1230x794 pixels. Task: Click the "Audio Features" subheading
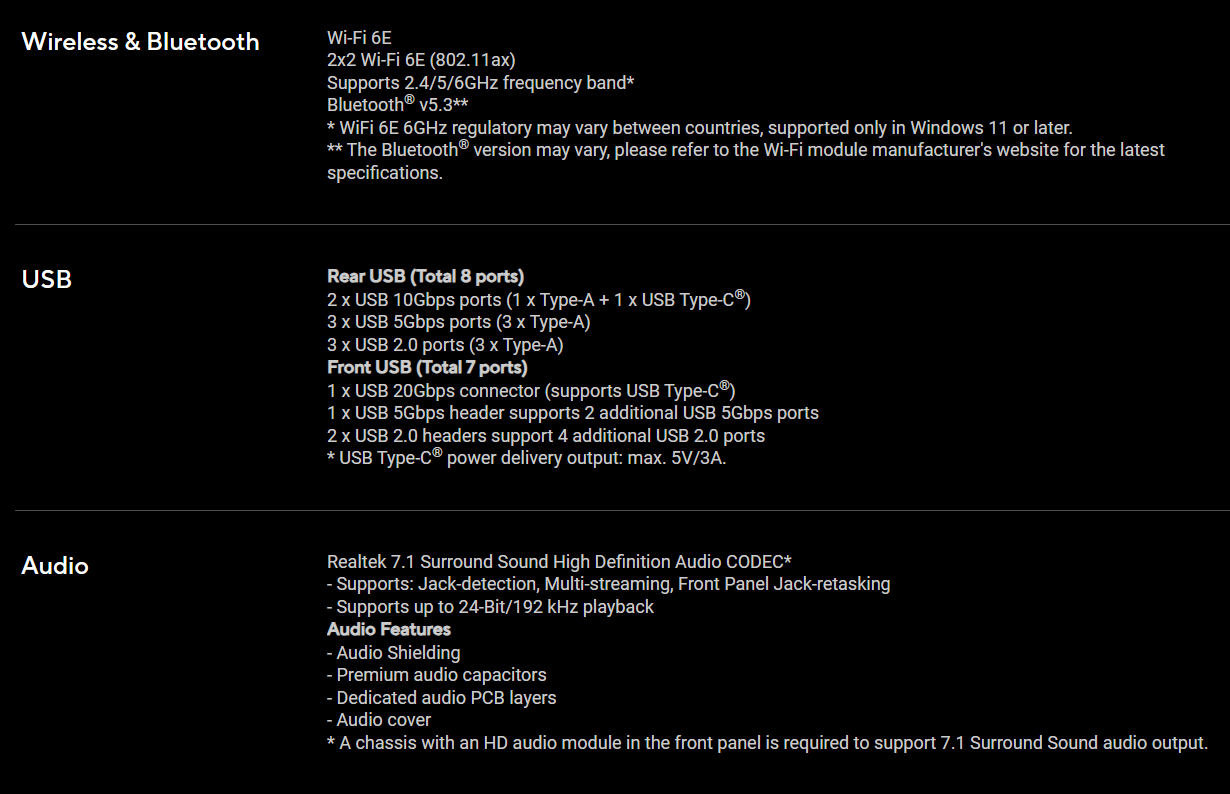coord(389,629)
